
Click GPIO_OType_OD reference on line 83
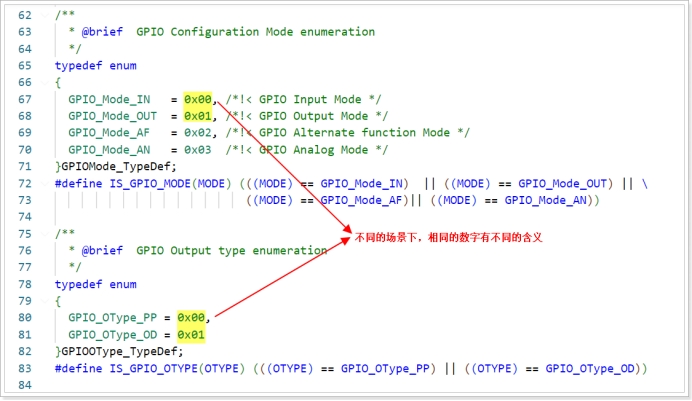point(590,368)
